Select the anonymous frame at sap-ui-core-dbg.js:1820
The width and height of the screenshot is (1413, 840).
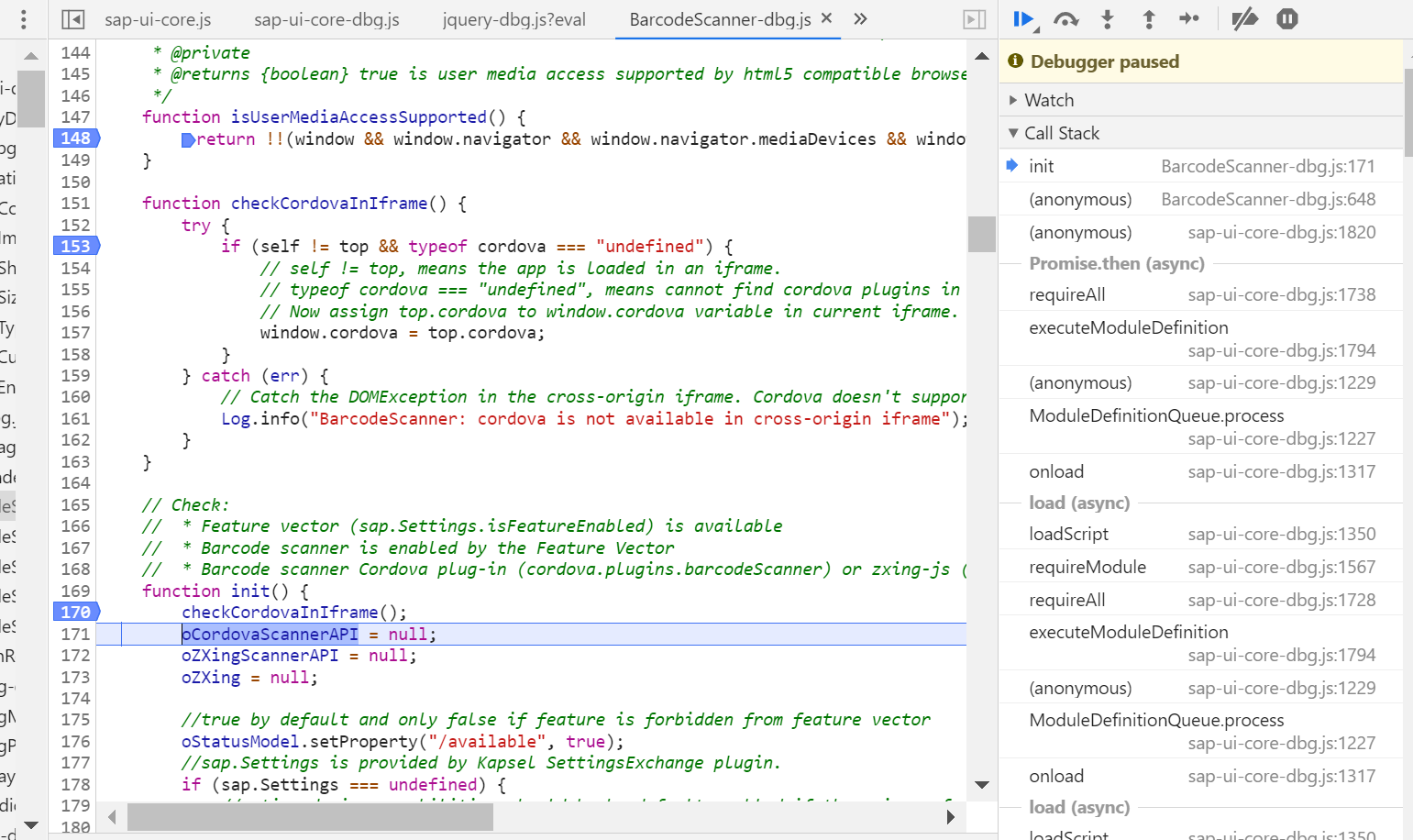pyautogui.click(x=1201, y=232)
